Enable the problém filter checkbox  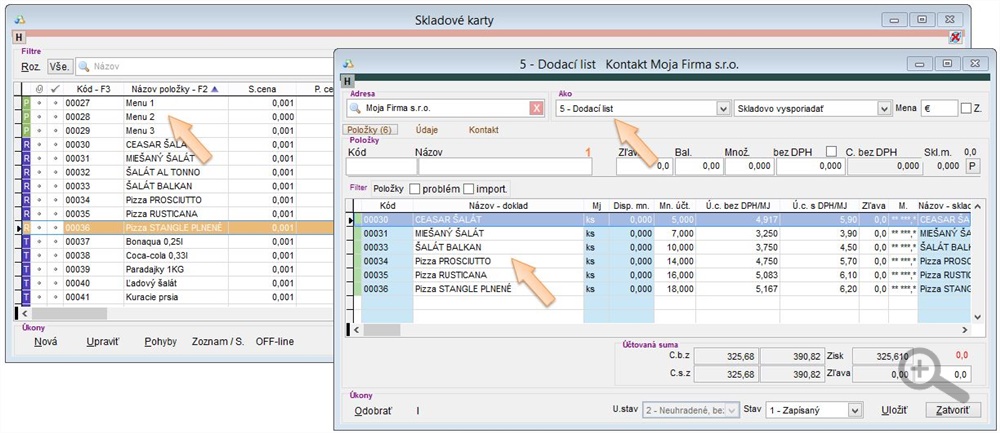[x=415, y=189]
